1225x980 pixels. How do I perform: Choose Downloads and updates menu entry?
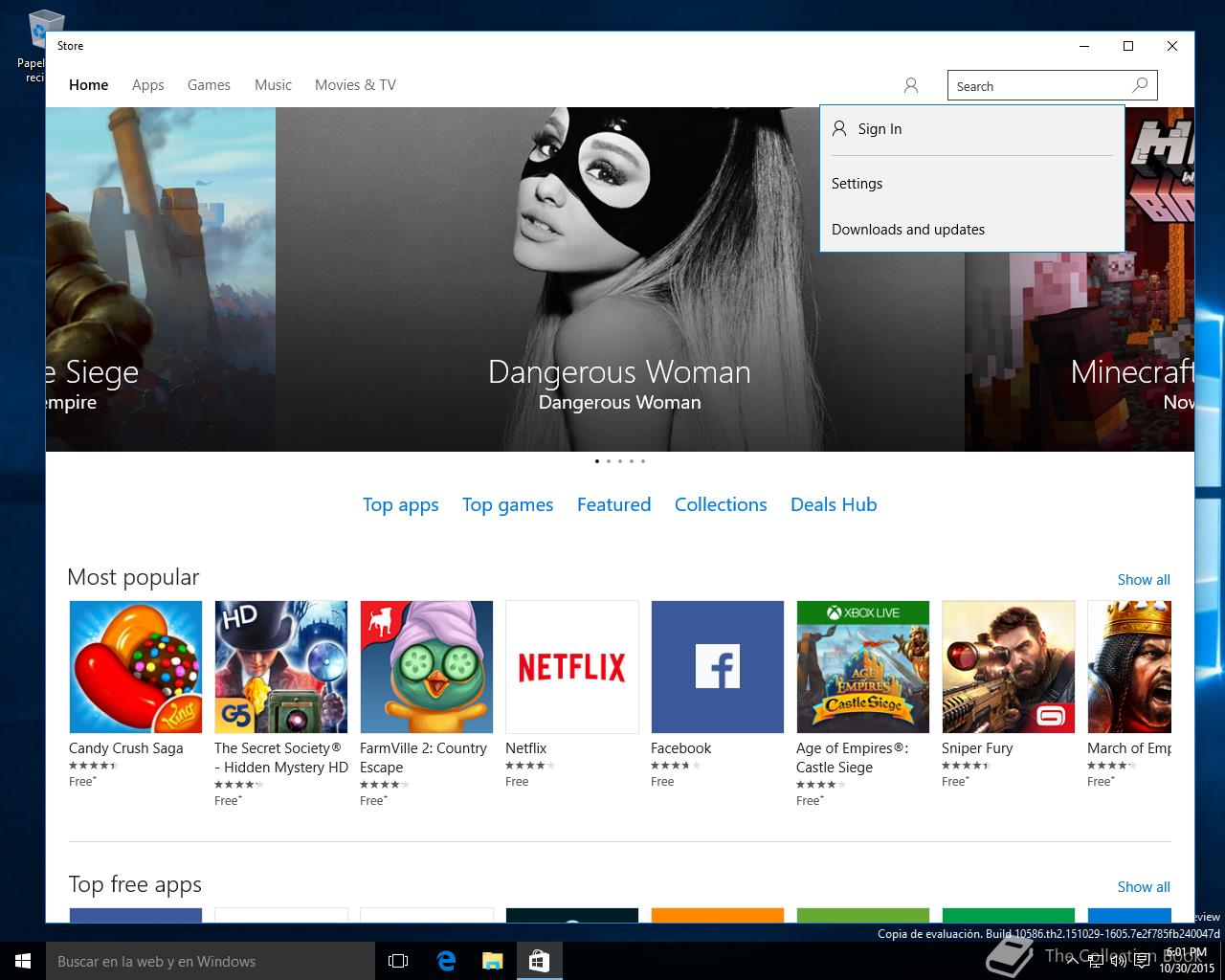point(971,230)
